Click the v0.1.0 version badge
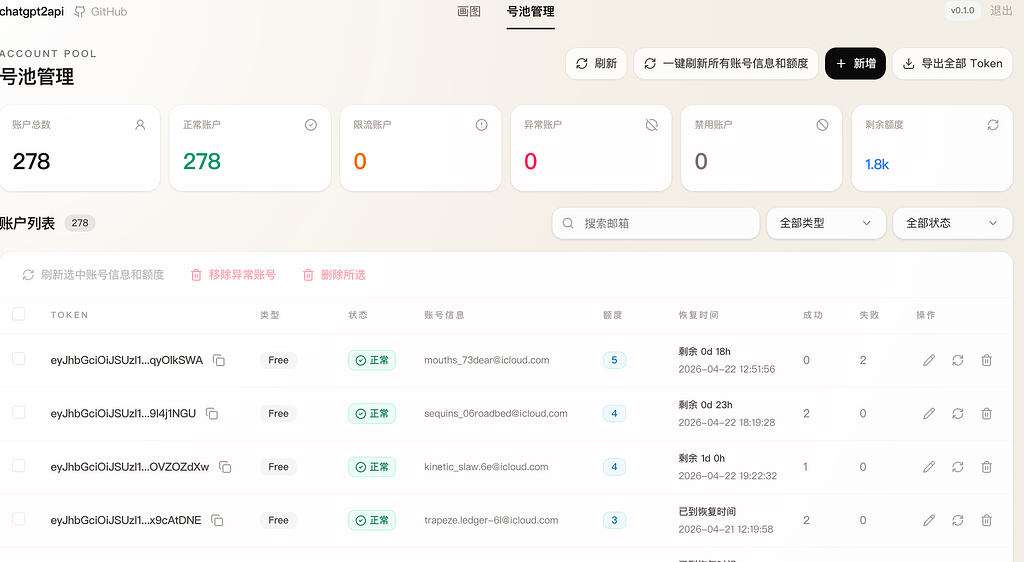1024x562 pixels. (962, 10)
